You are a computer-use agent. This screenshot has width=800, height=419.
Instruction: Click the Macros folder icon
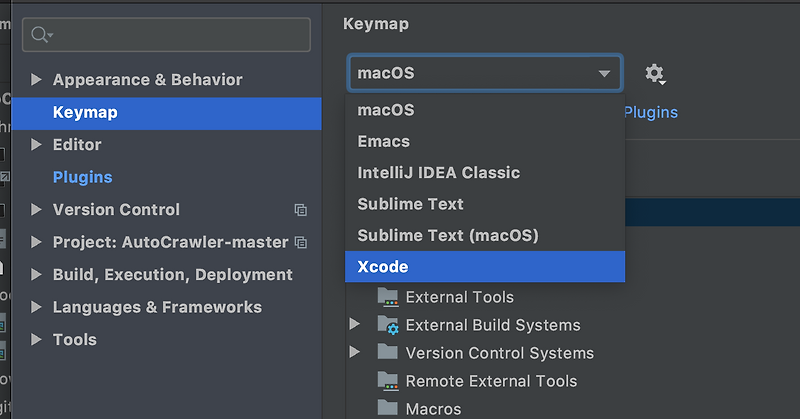pyautogui.click(x=387, y=408)
